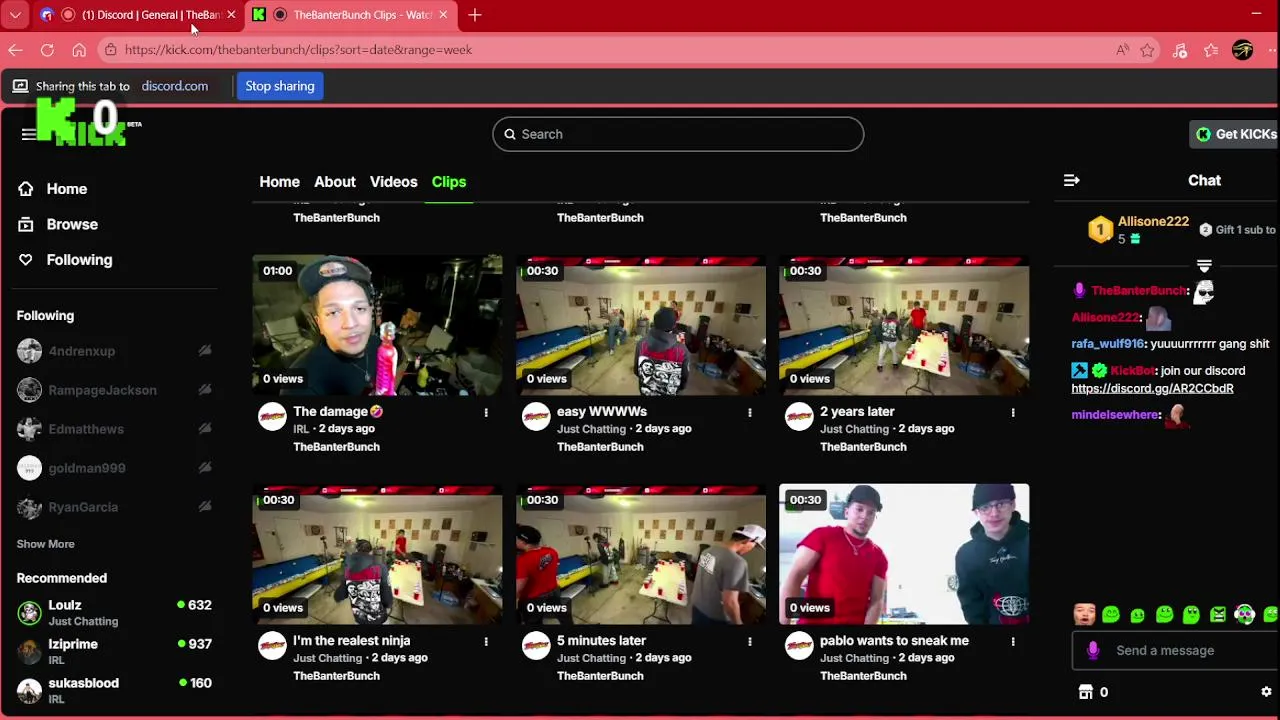
Task: Insert the human face emote
Action: click(x=1084, y=615)
